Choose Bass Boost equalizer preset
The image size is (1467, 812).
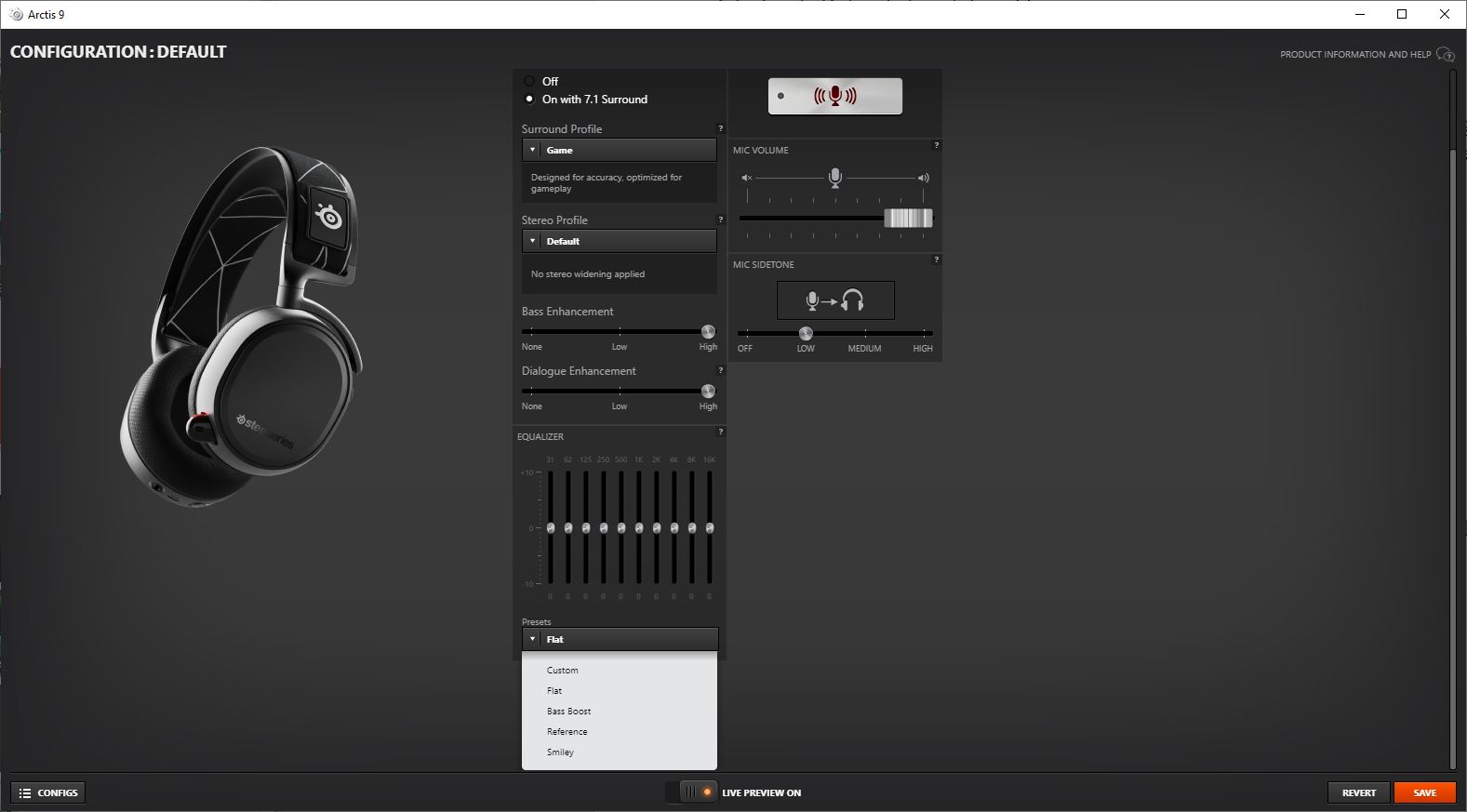(568, 711)
